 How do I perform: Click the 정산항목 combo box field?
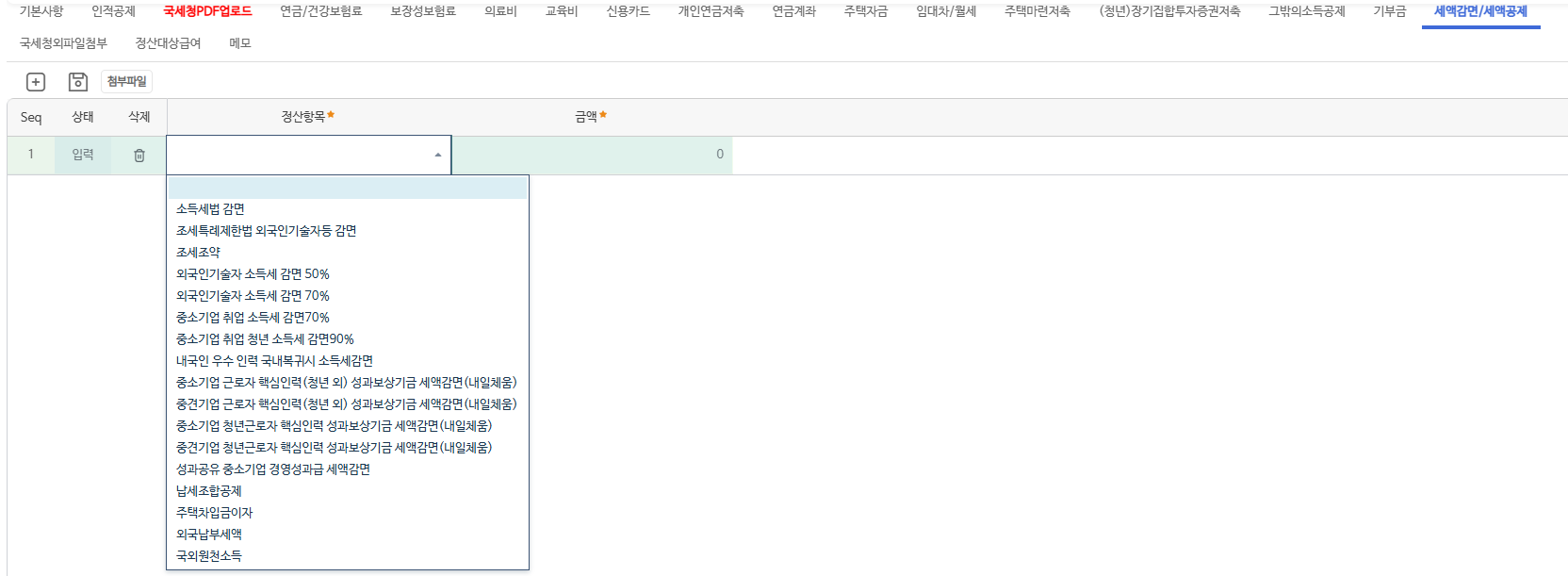pos(309,156)
